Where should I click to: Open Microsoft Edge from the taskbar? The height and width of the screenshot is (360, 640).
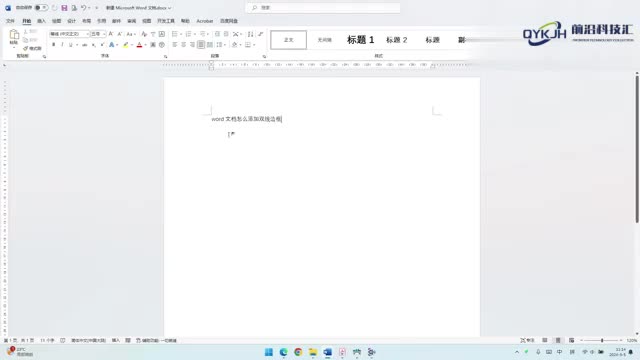[x=283, y=352]
